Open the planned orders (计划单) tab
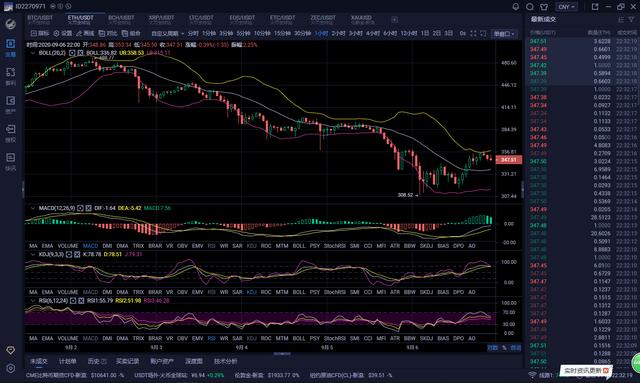Screen dimensions: 640x383 point(67,361)
